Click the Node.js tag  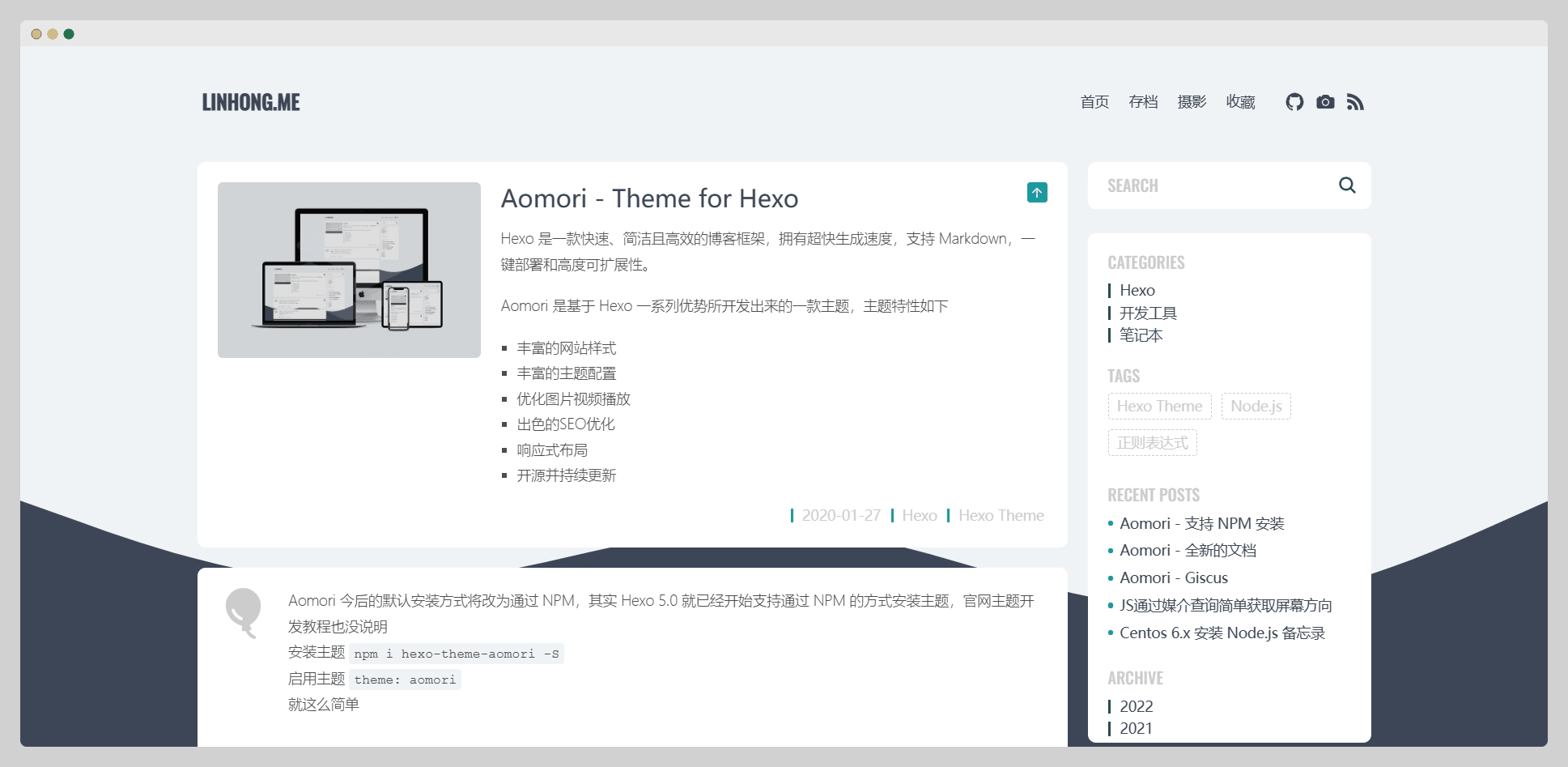(1256, 407)
